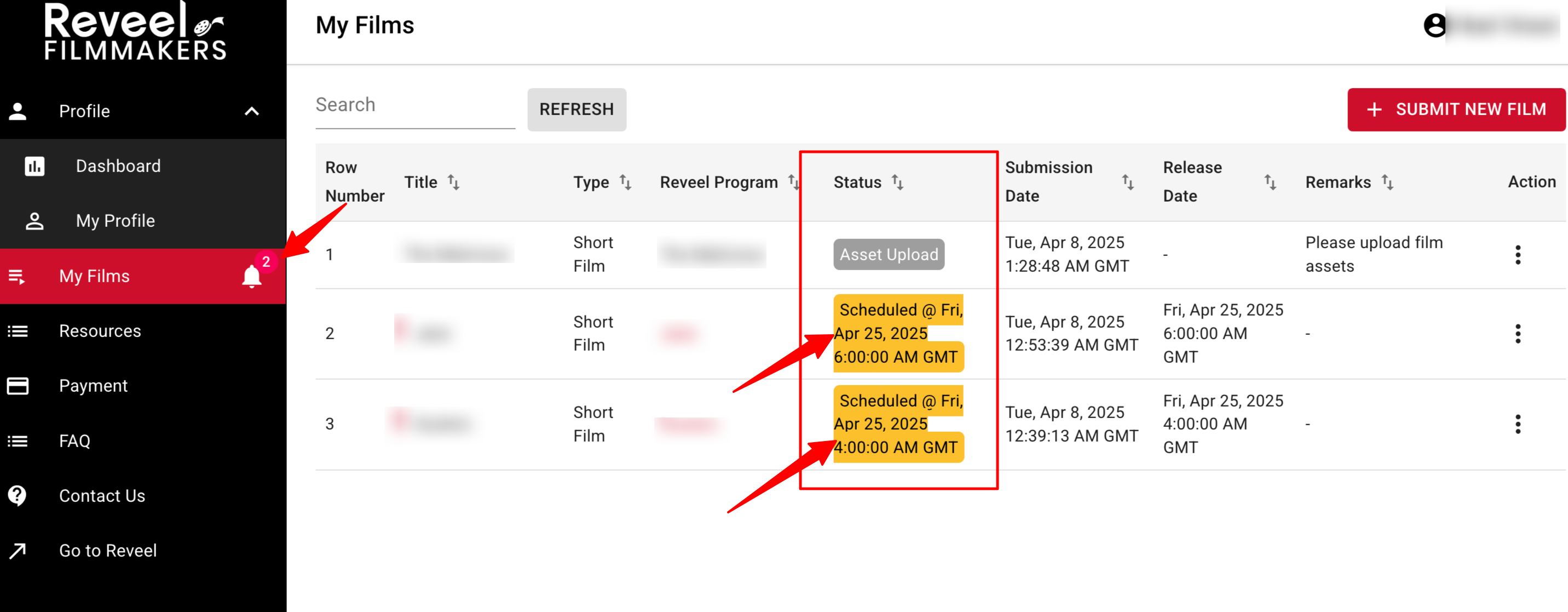
Task: Sort table by Title column arrows
Action: point(453,182)
